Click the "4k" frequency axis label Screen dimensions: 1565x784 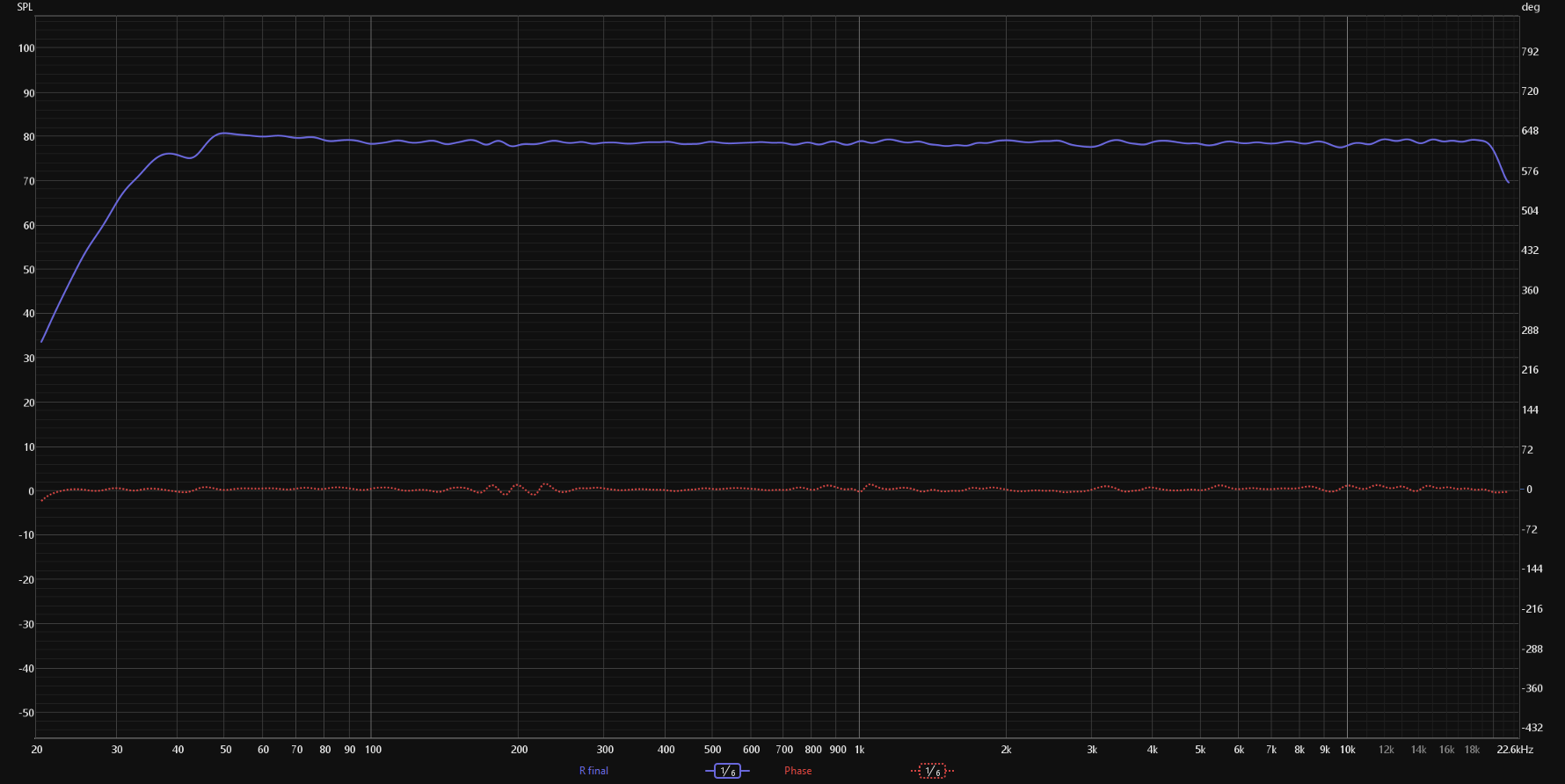(x=1153, y=750)
